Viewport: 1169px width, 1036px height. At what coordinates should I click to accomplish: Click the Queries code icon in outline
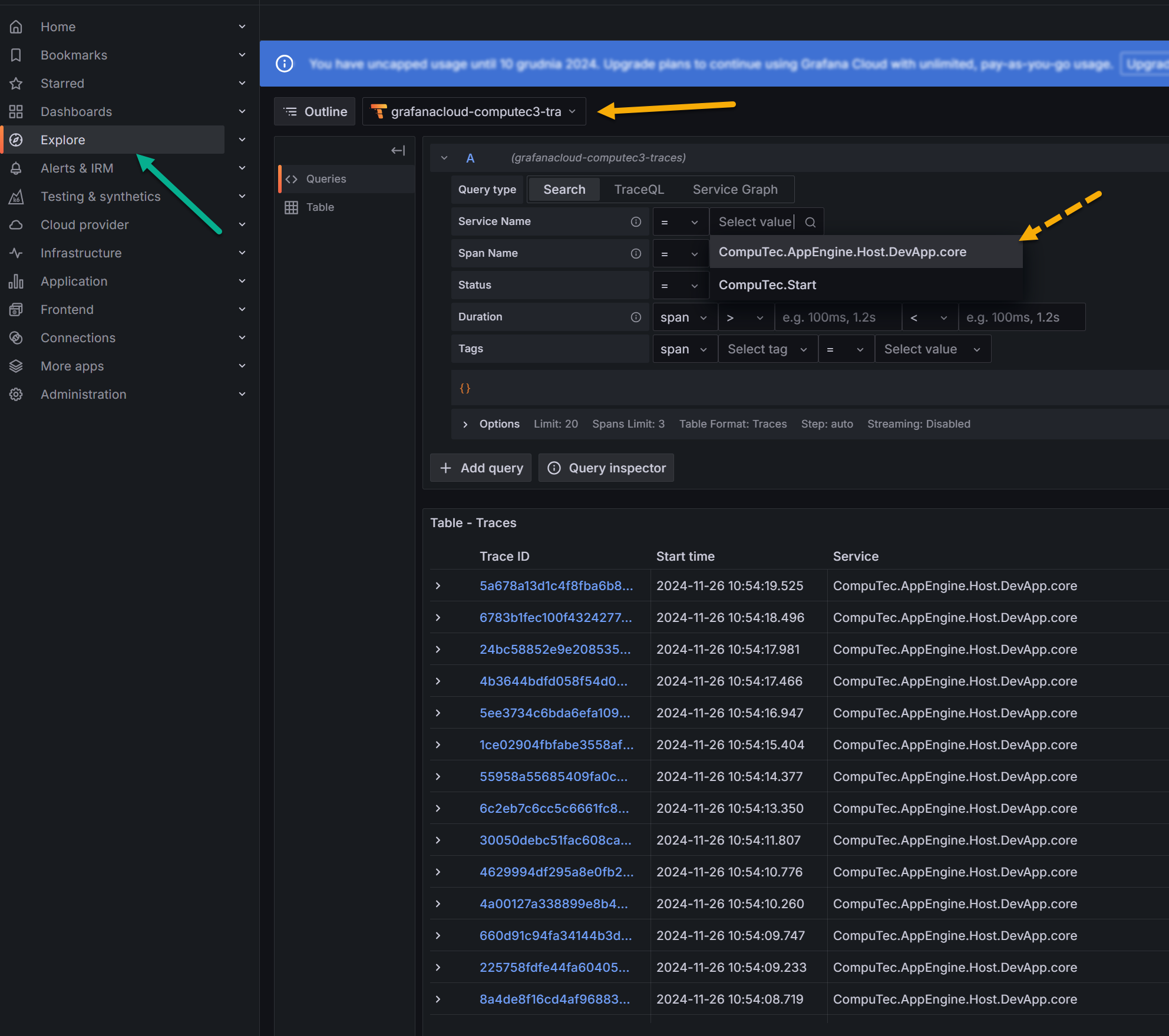coord(291,179)
